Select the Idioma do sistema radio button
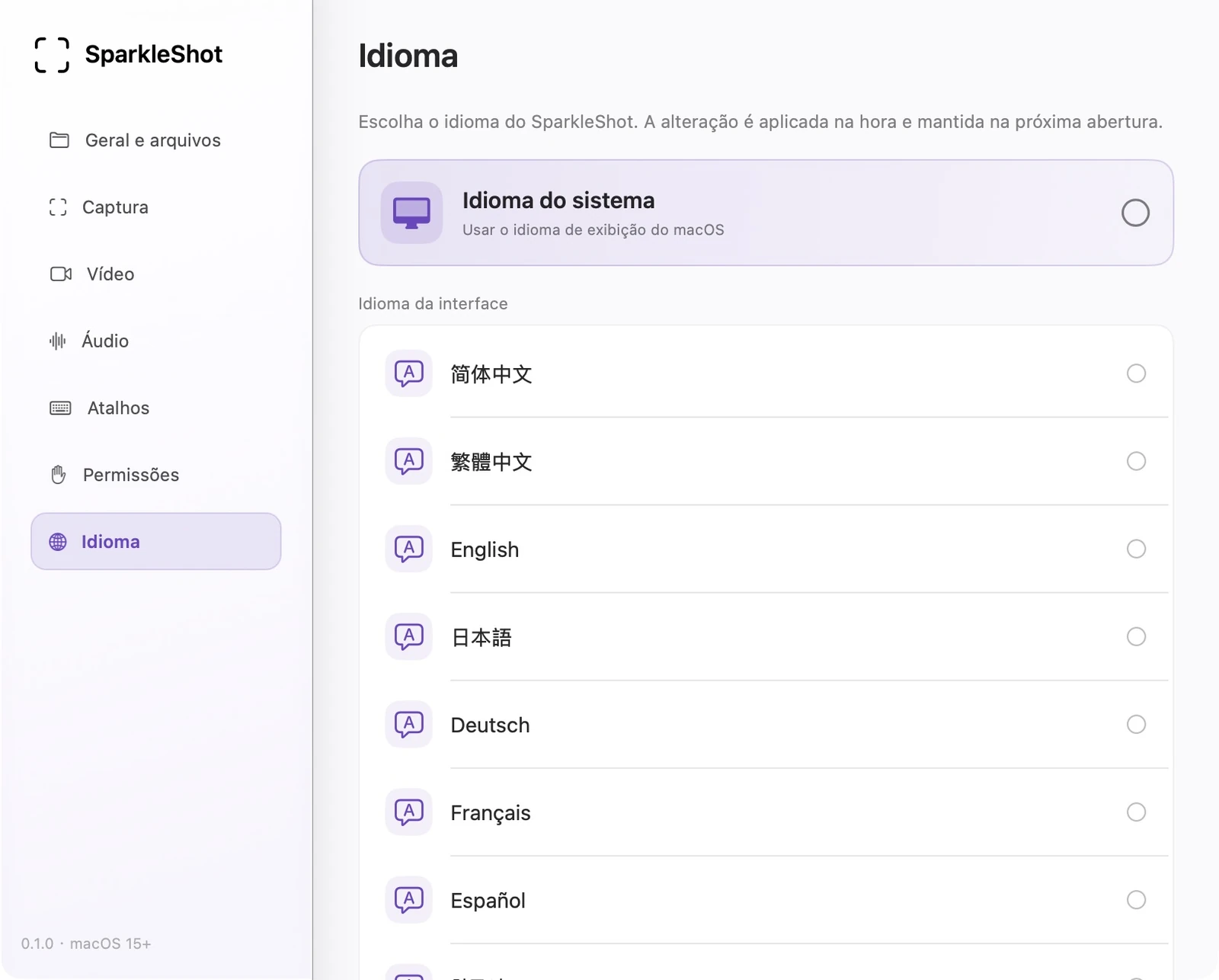 (1135, 213)
